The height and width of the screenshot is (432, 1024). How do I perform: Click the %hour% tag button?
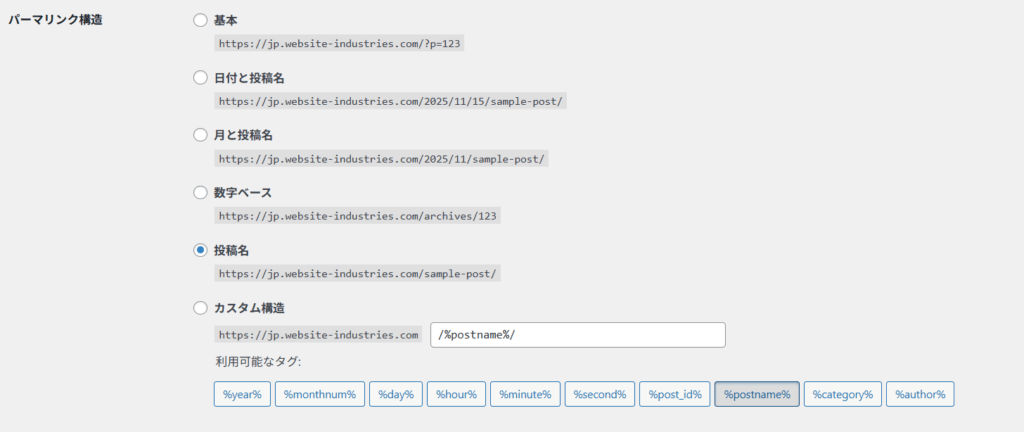[457, 394]
